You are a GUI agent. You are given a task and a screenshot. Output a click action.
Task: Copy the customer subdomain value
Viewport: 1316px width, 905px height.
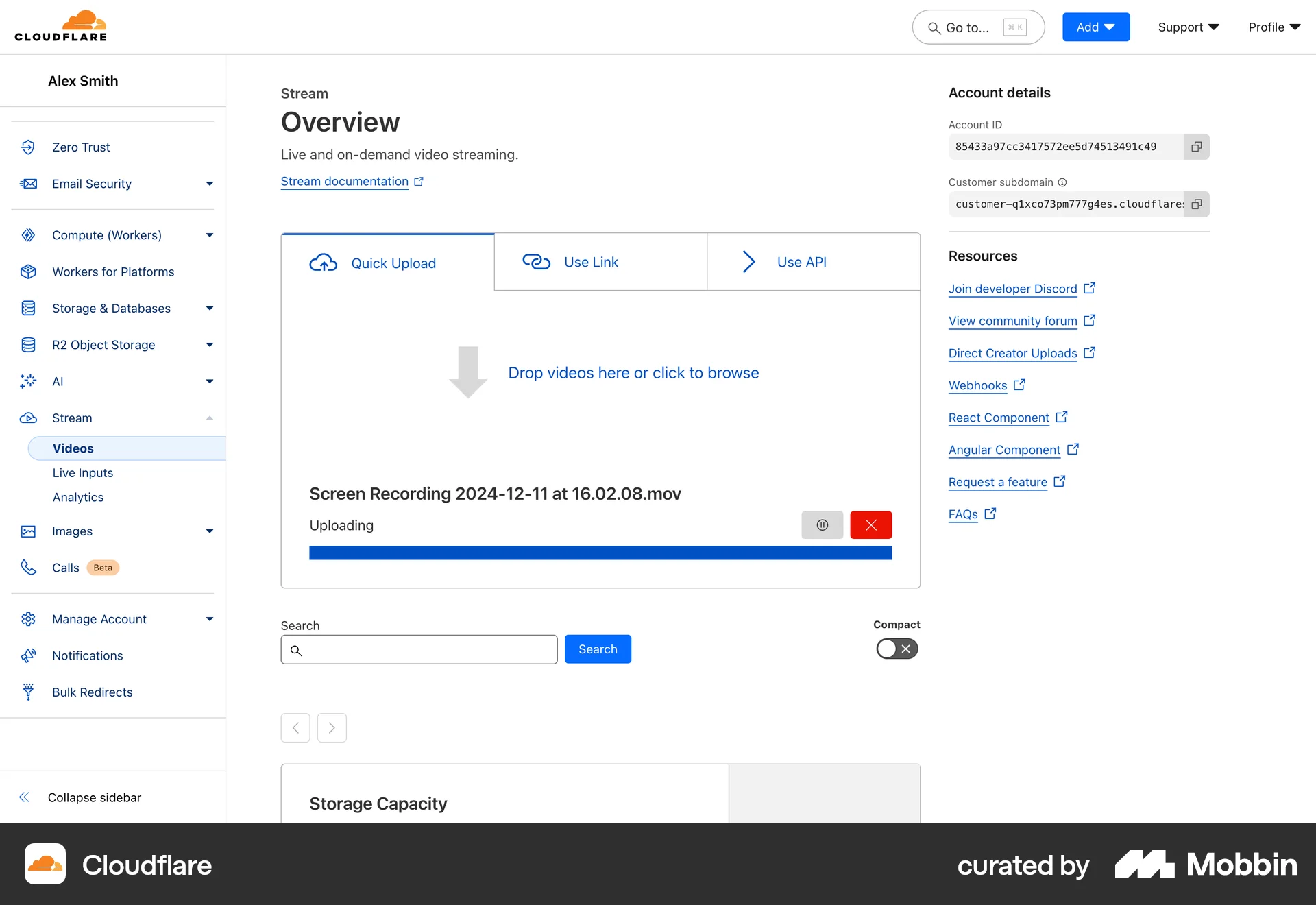pos(1197,204)
